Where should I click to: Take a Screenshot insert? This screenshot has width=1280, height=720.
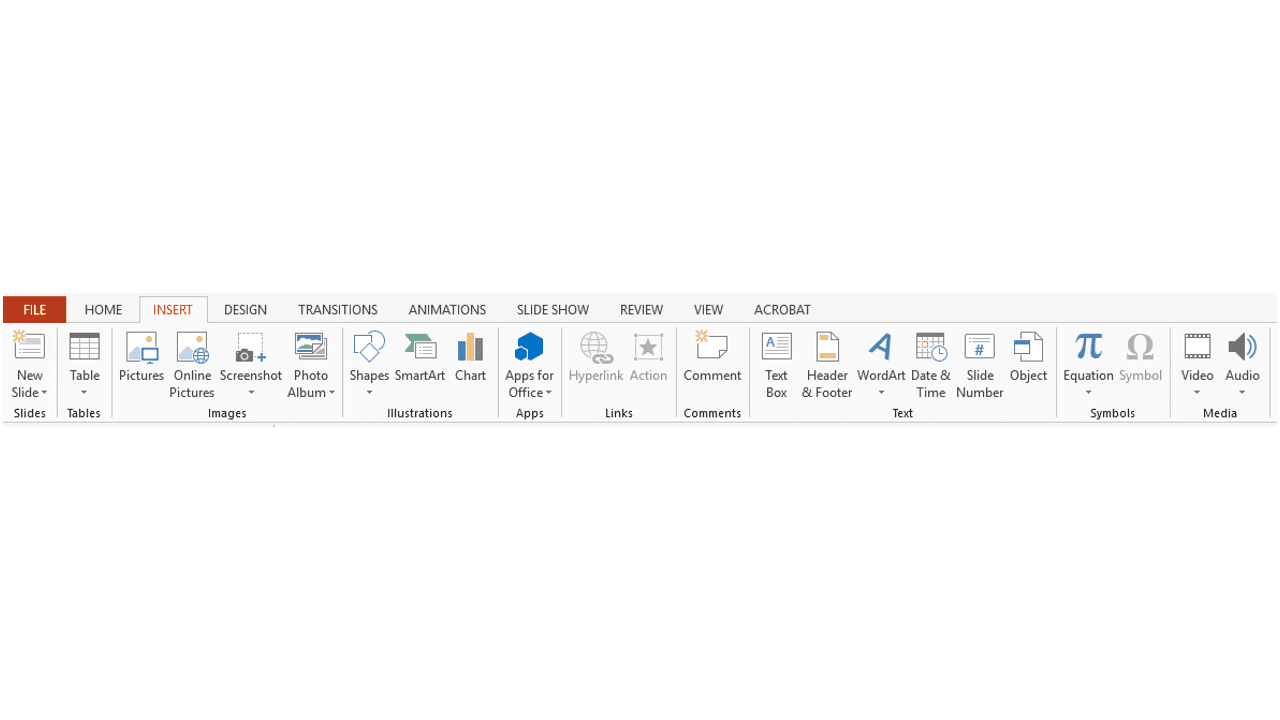(250, 362)
